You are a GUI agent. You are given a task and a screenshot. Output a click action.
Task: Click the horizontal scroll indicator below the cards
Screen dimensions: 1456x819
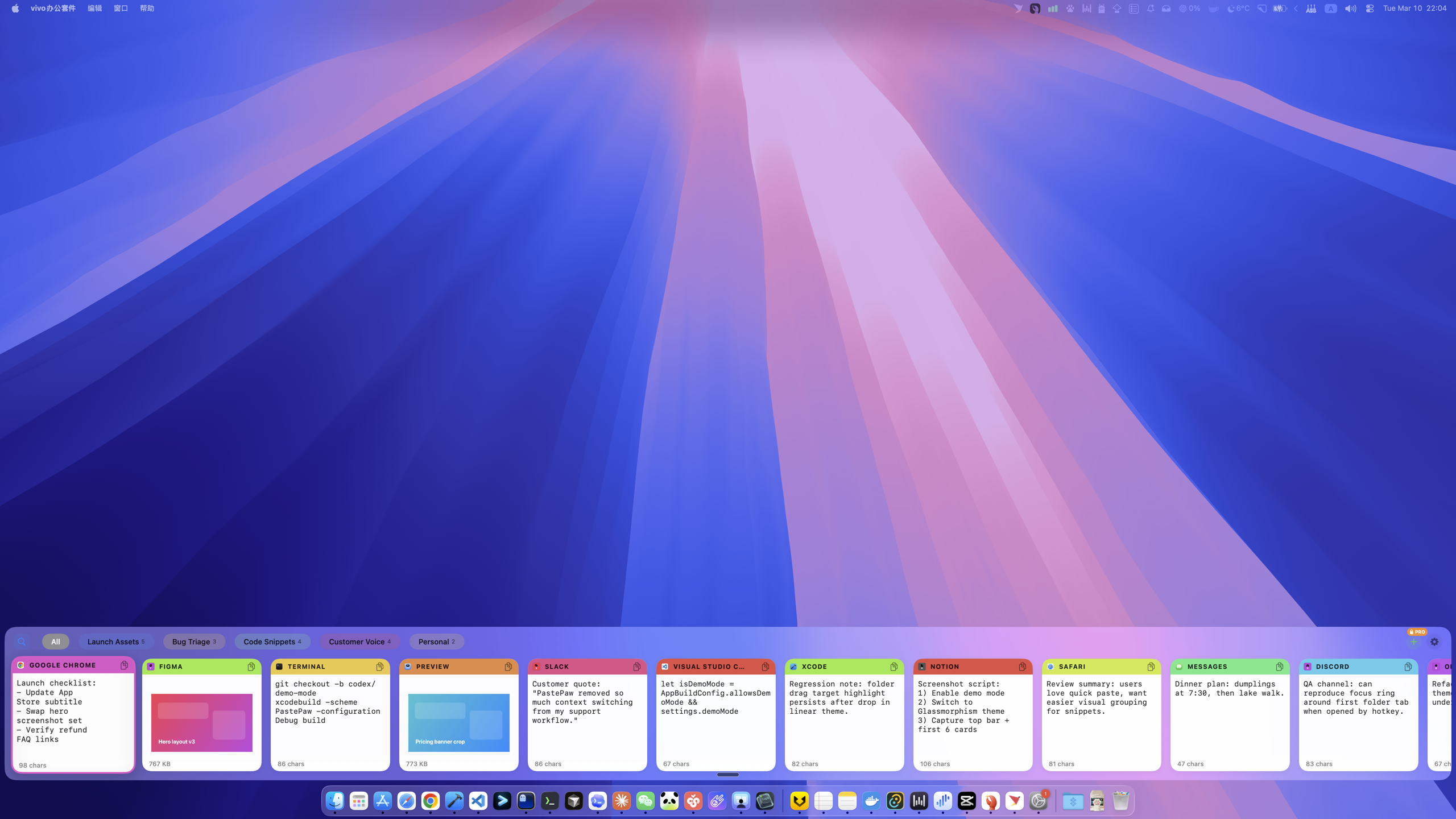coord(727,775)
